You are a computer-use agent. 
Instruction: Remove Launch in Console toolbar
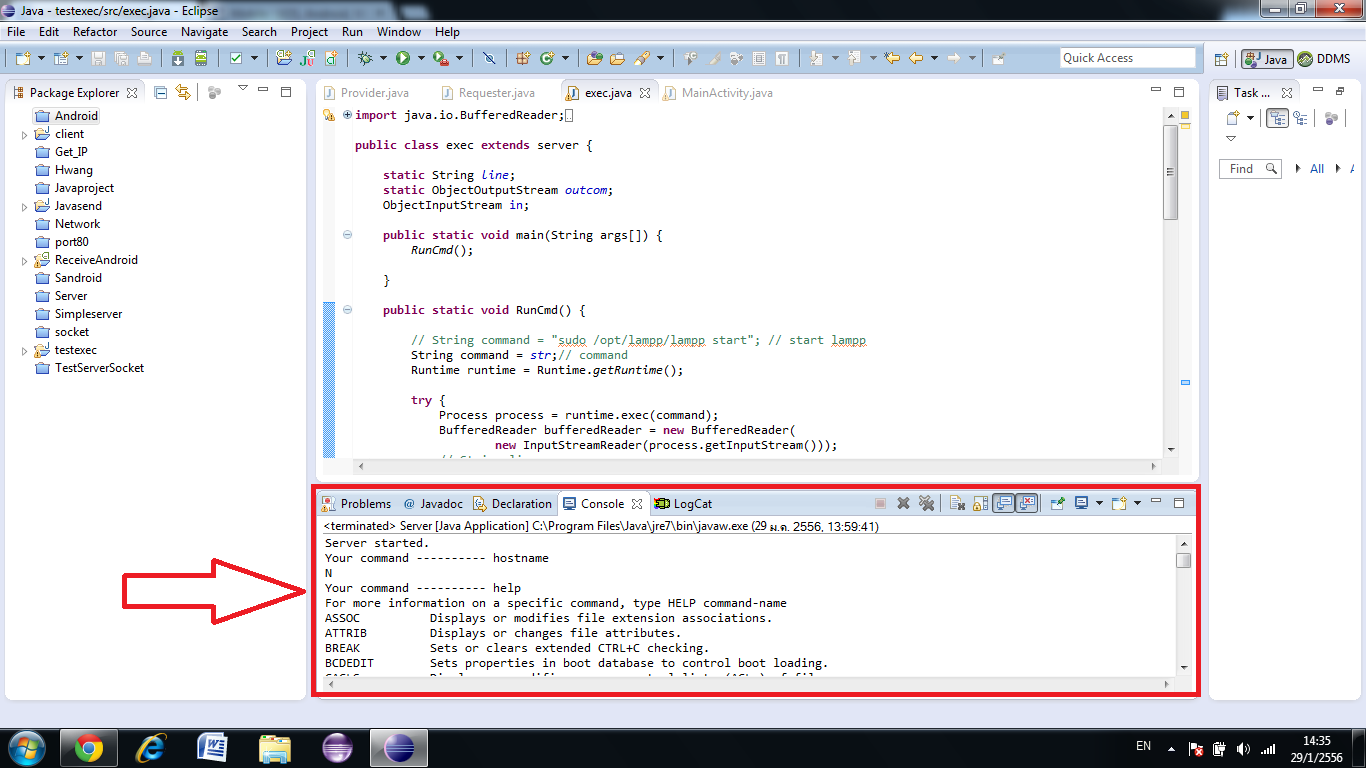(902, 503)
